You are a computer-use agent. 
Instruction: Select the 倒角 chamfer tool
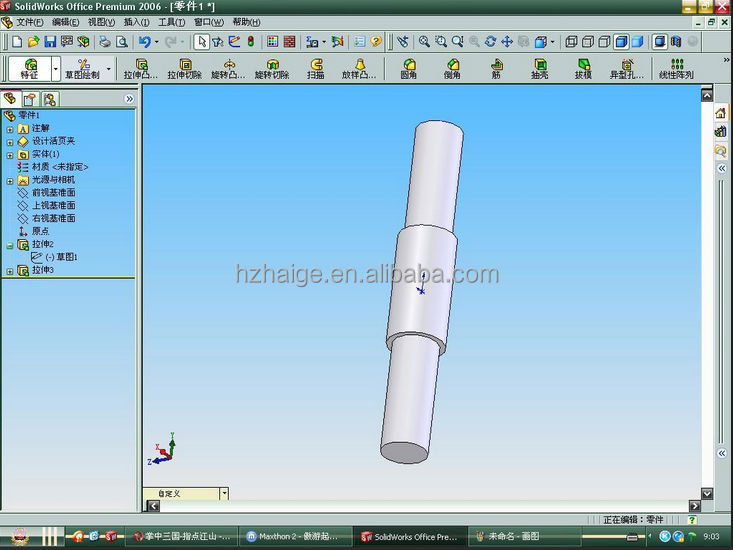tap(452, 68)
